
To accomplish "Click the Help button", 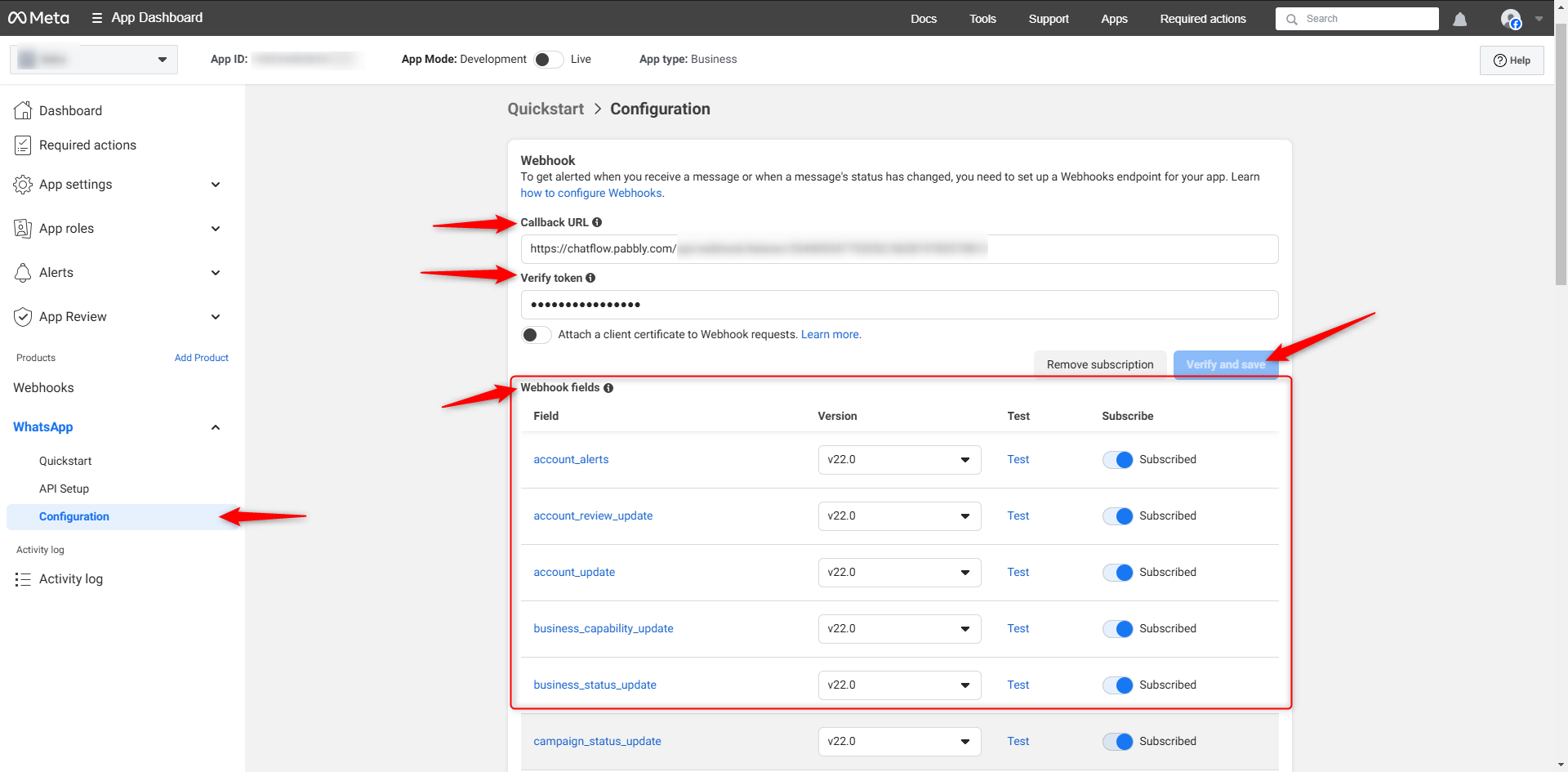I will tap(1512, 60).
